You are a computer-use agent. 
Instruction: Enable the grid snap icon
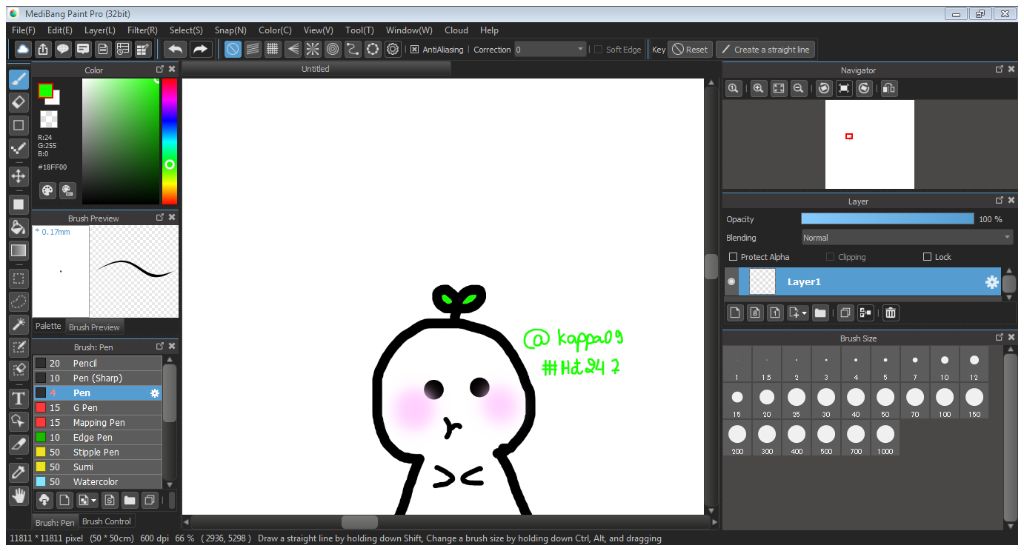273,49
